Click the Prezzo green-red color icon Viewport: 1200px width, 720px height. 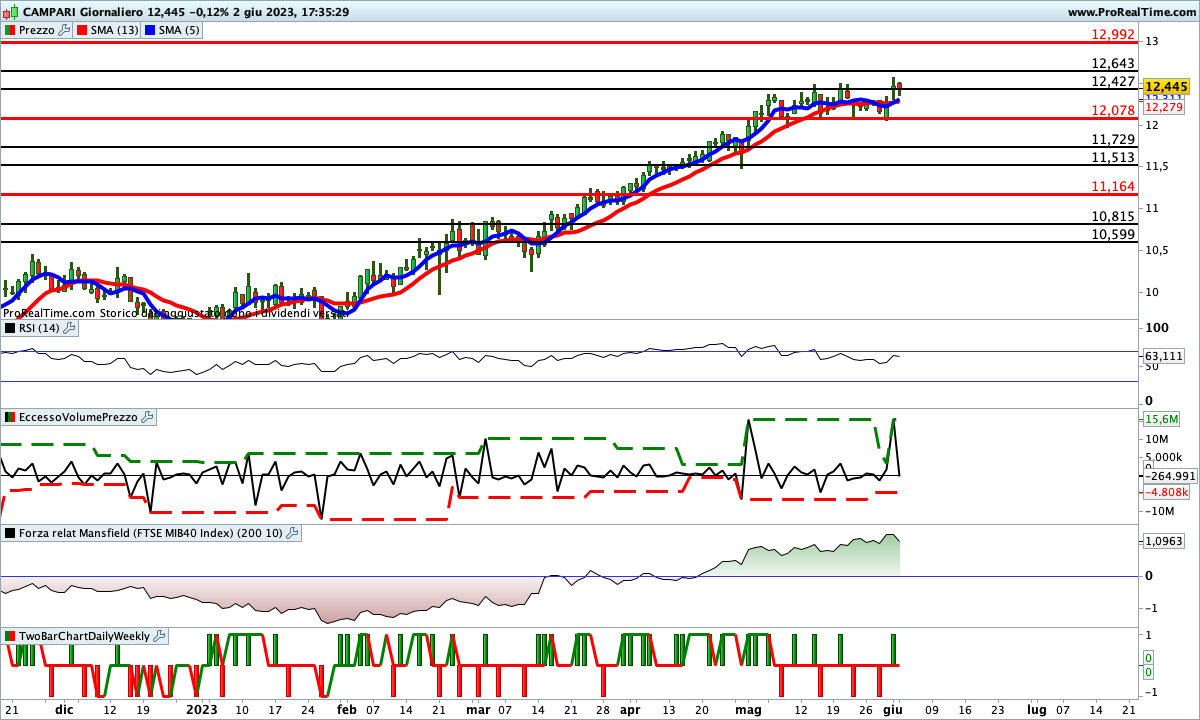10,30
